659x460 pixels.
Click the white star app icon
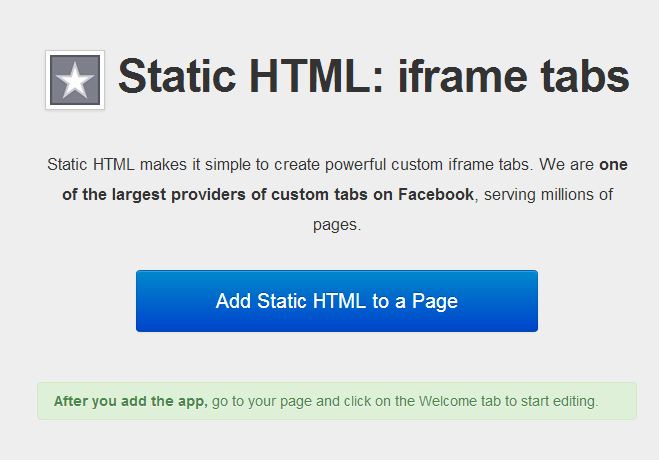[75, 80]
